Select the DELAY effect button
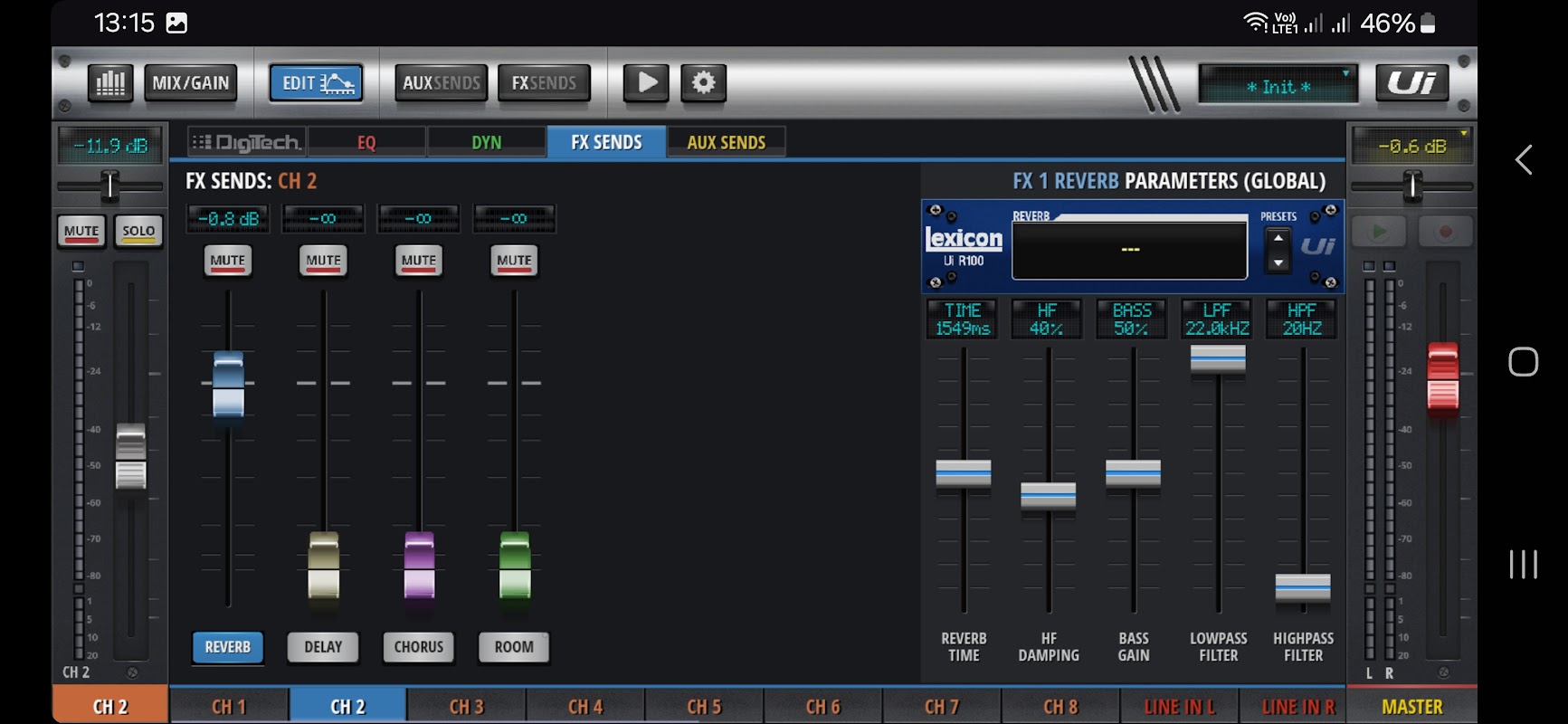Viewport: 1568px width, 724px height. coord(323,647)
